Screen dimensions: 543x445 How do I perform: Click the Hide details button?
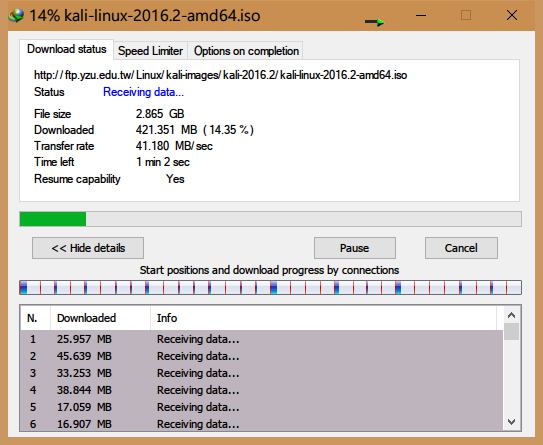click(88, 248)
